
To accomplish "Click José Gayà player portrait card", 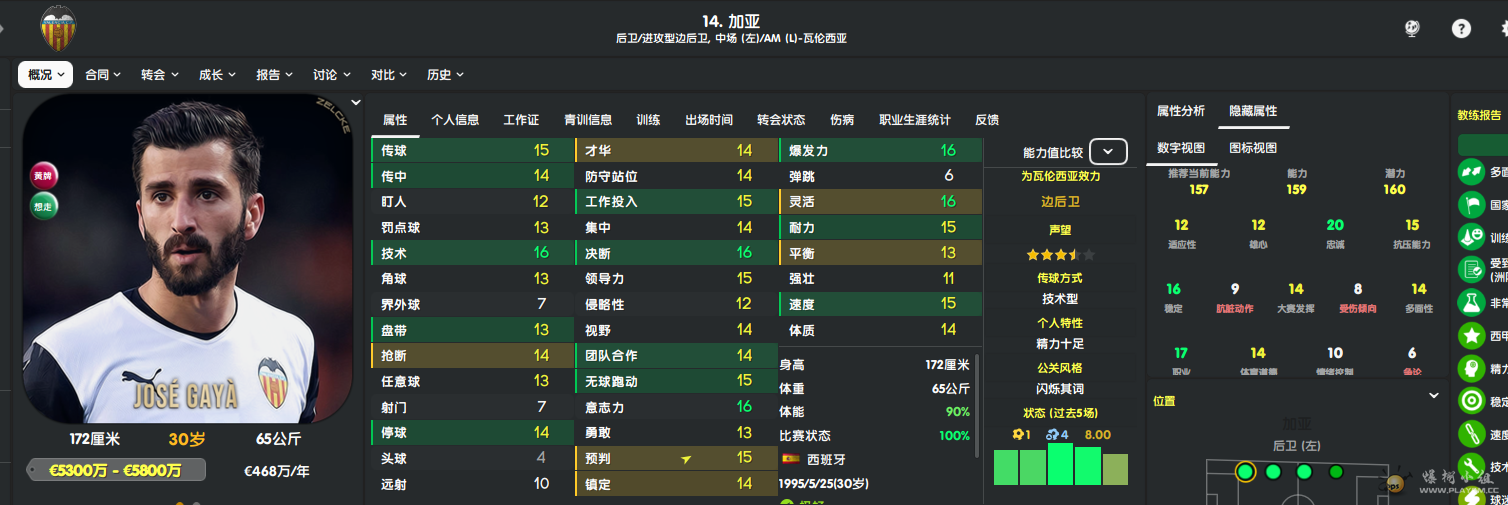I will click(187, 260).
